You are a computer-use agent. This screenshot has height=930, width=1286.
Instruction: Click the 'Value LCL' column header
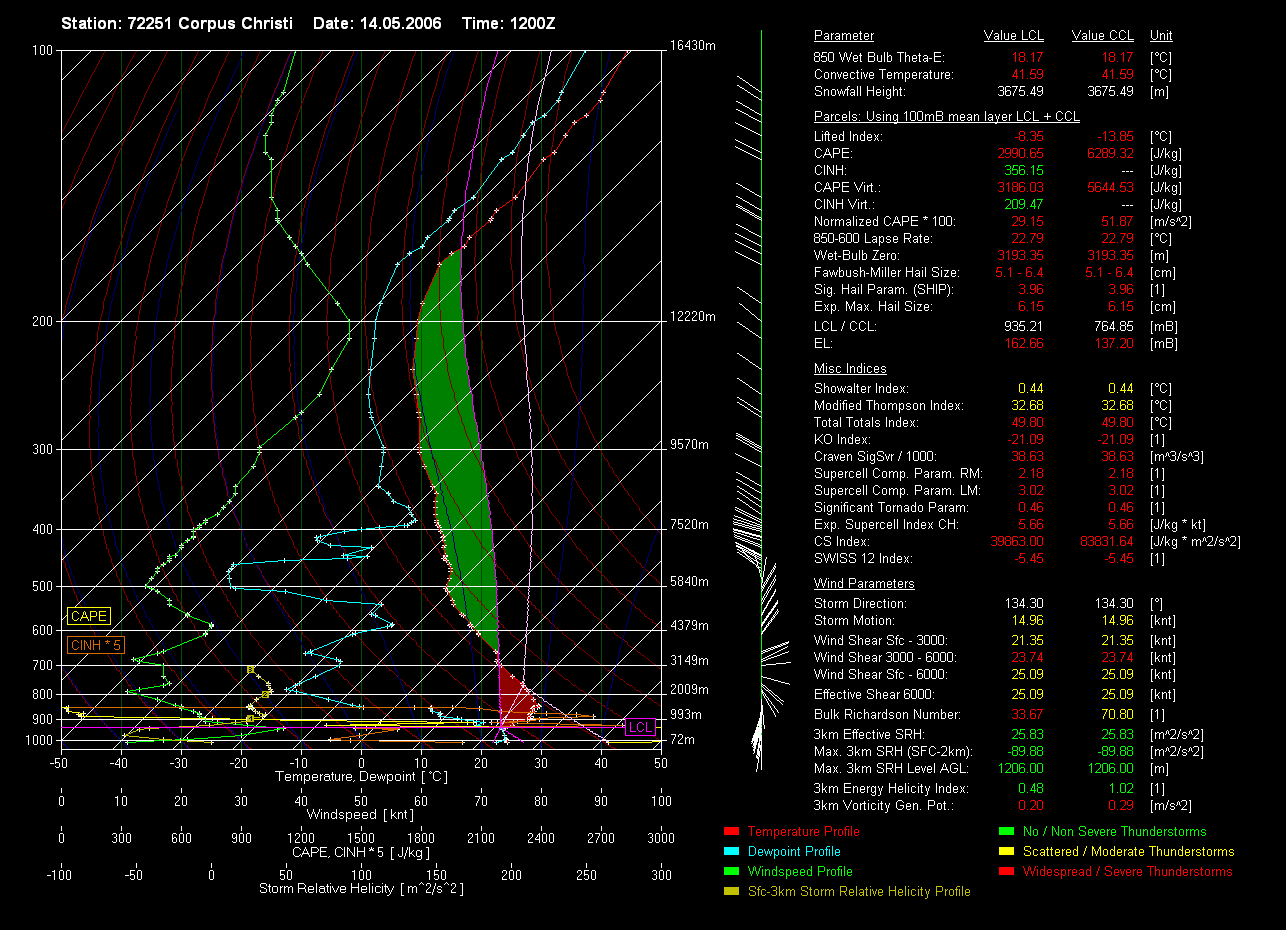1014,36
